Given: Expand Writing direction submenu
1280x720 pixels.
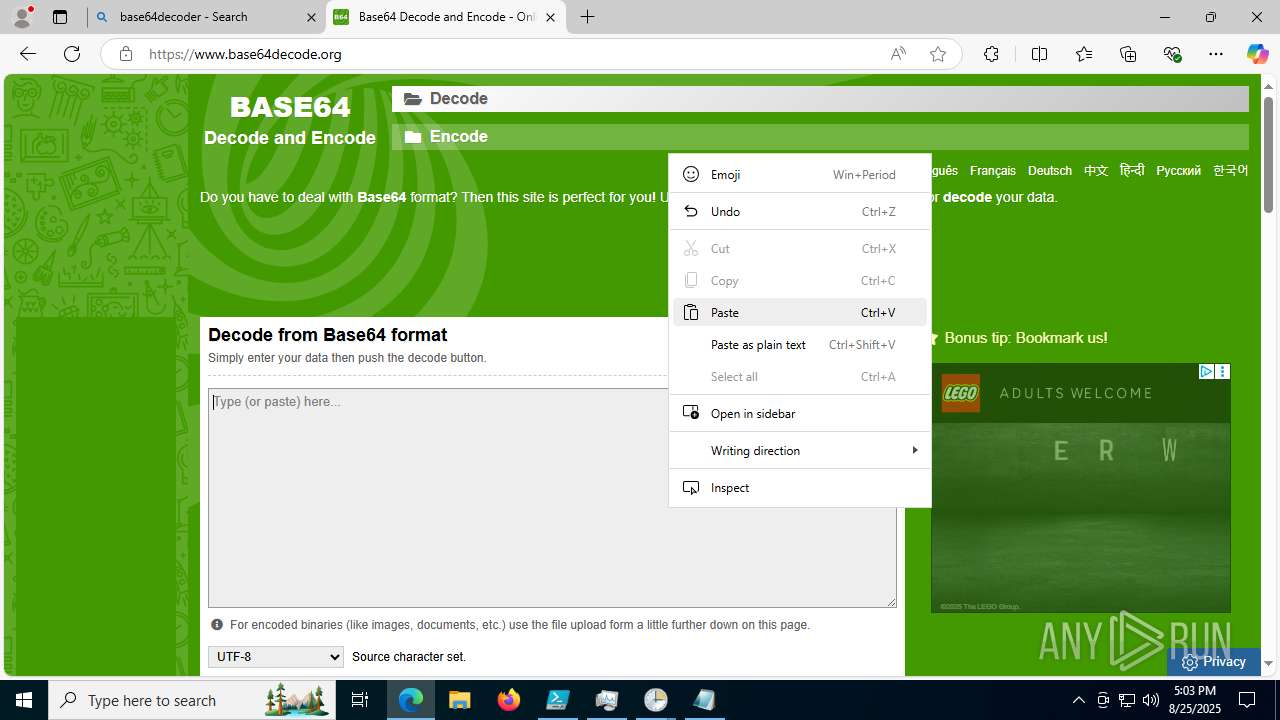Looking at the screenshot, I should pos(800,450).
